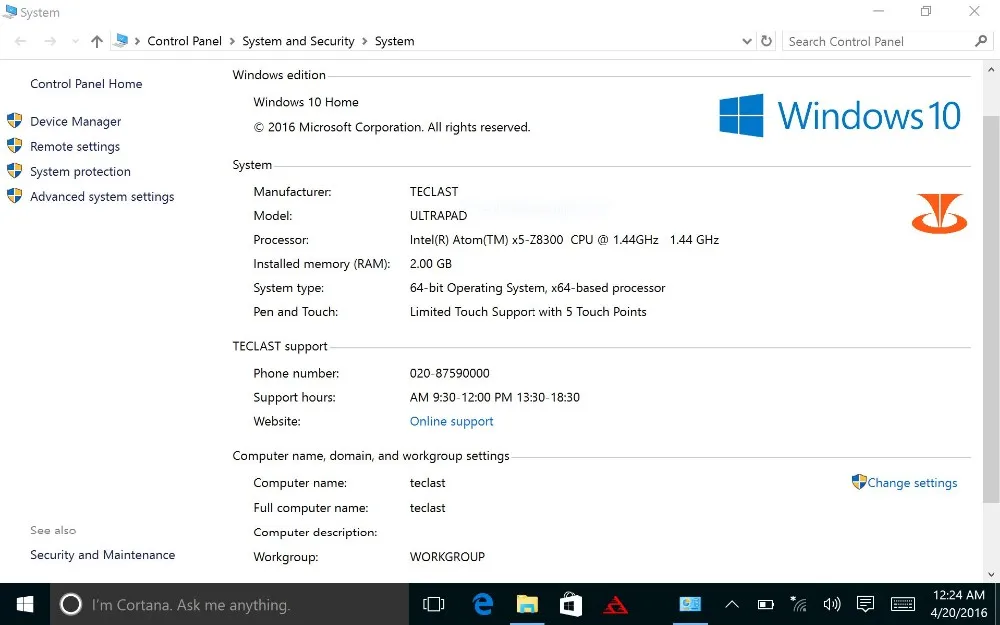This screenshot has height=625, width=1000.
Task: Open the Windows Start menu
Action: [25, 604]
